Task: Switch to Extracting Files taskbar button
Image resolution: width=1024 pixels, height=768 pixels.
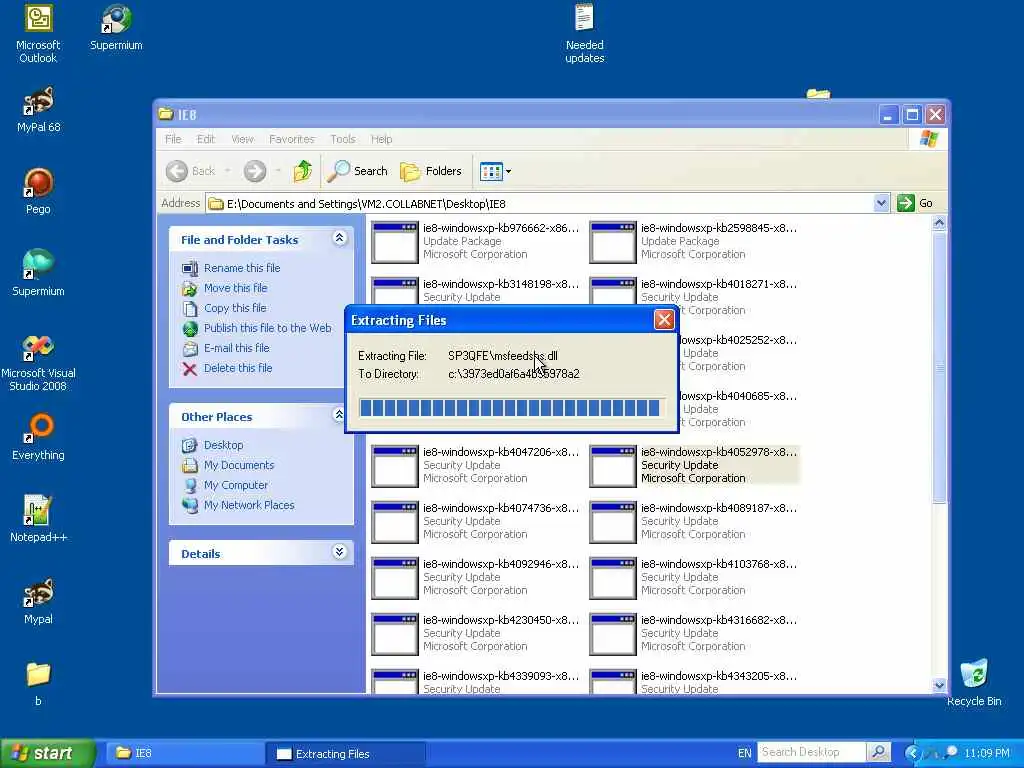Action: 346,753
